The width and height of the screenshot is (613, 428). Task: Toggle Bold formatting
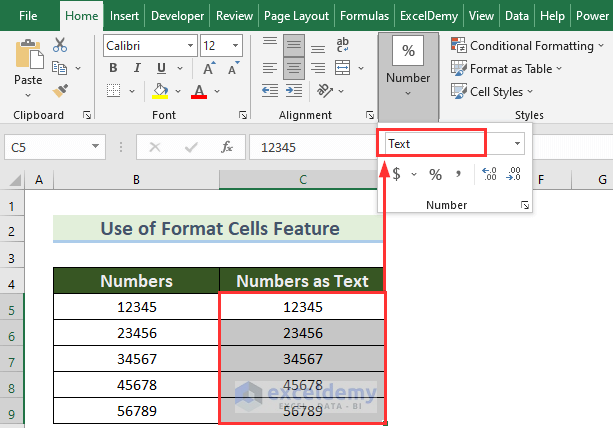point(112,68)
